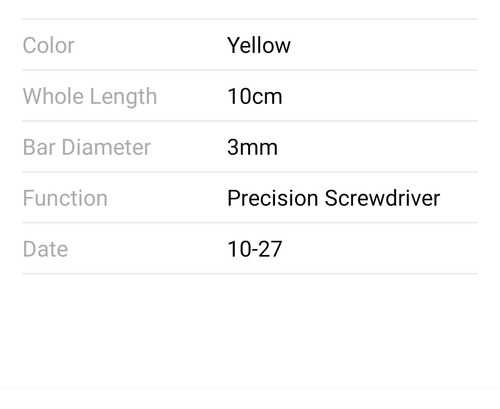Click the Bar Diameter label

point(87,147)
